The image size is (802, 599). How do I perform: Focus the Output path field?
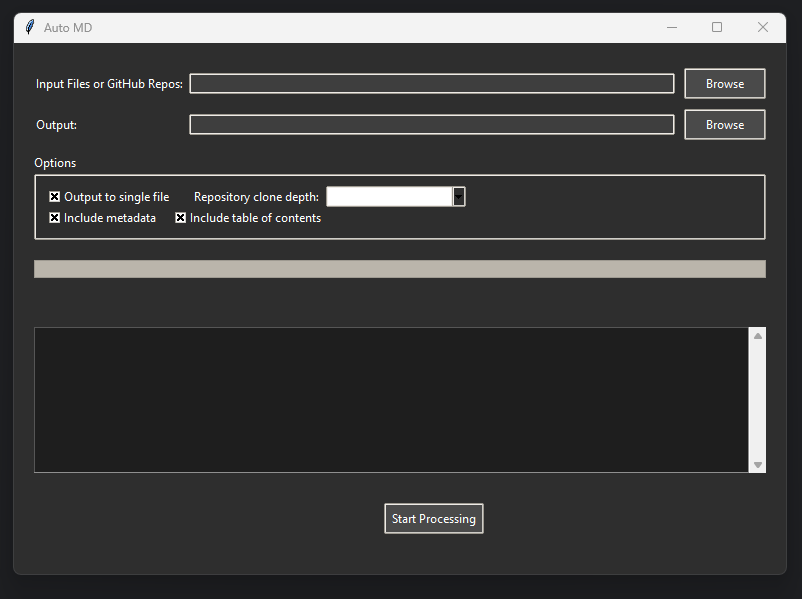point(432,124)
